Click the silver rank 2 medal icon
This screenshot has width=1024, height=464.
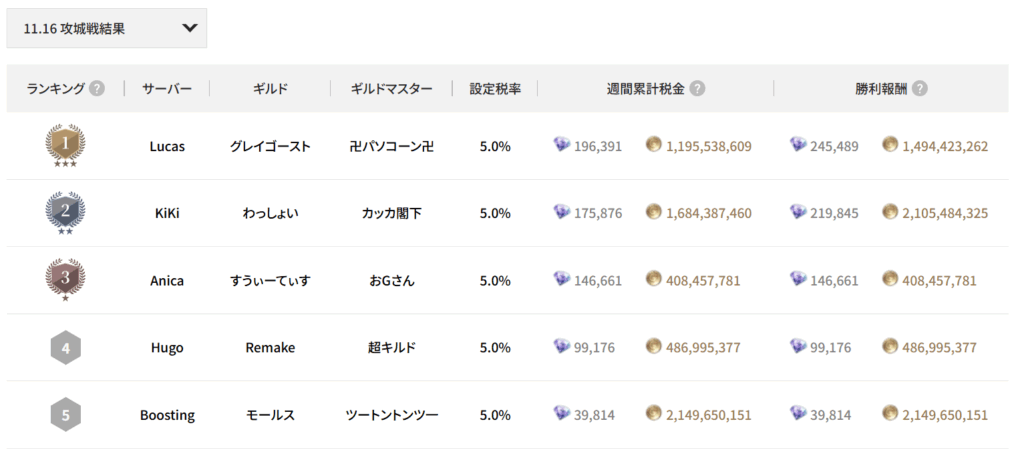65,212
